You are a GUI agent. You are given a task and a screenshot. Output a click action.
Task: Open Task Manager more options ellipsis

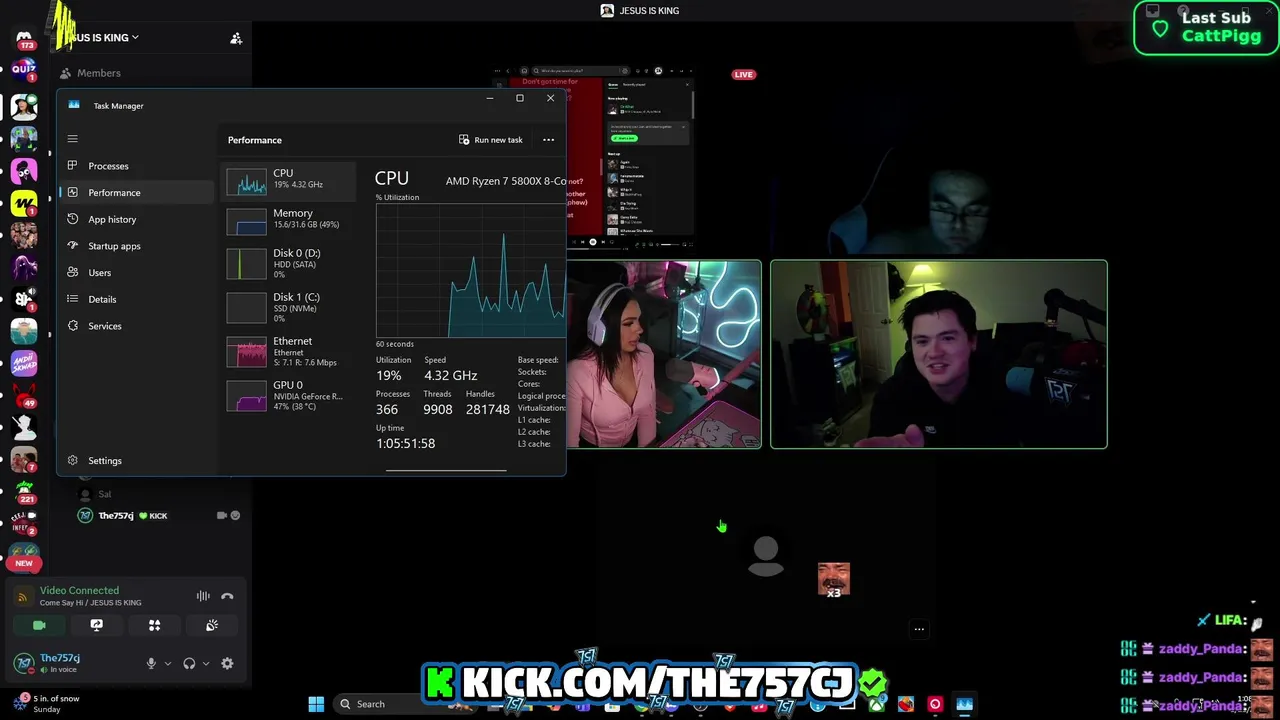pos(548,140)
